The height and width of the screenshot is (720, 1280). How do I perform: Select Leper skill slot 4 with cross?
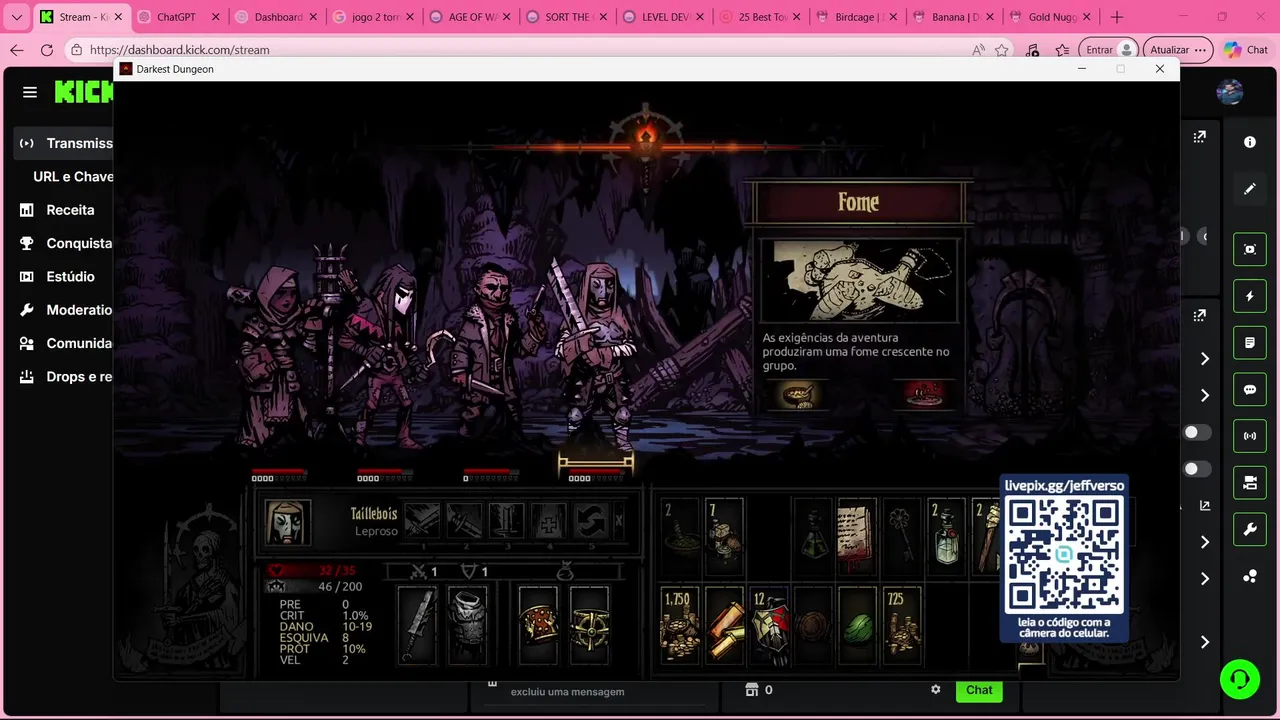point(548,520)
